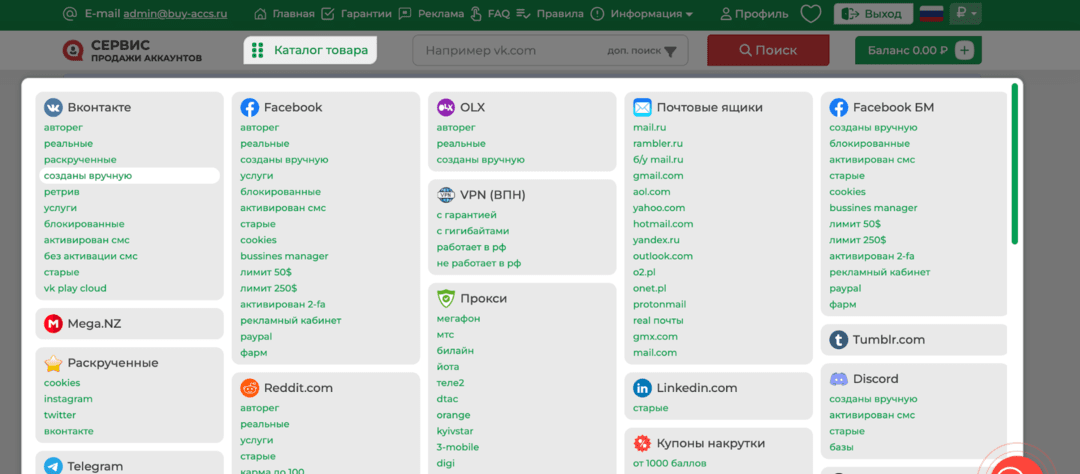Screen dimensions: 1080x474
Task: Click the Linkedin.com logo icon
Action: pos(642,388)
